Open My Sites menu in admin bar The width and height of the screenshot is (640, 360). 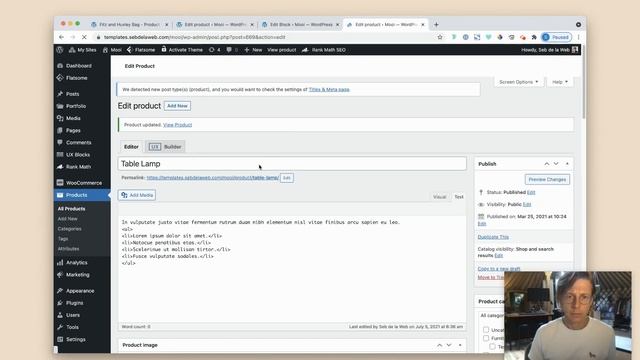[82, 50]
